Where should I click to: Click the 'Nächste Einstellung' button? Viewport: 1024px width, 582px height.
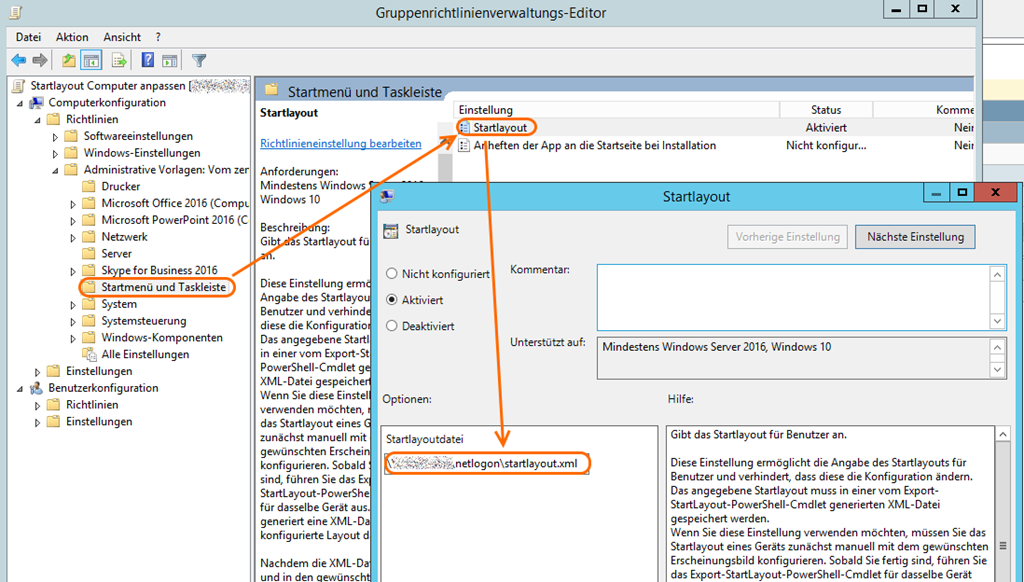point(915,237)
